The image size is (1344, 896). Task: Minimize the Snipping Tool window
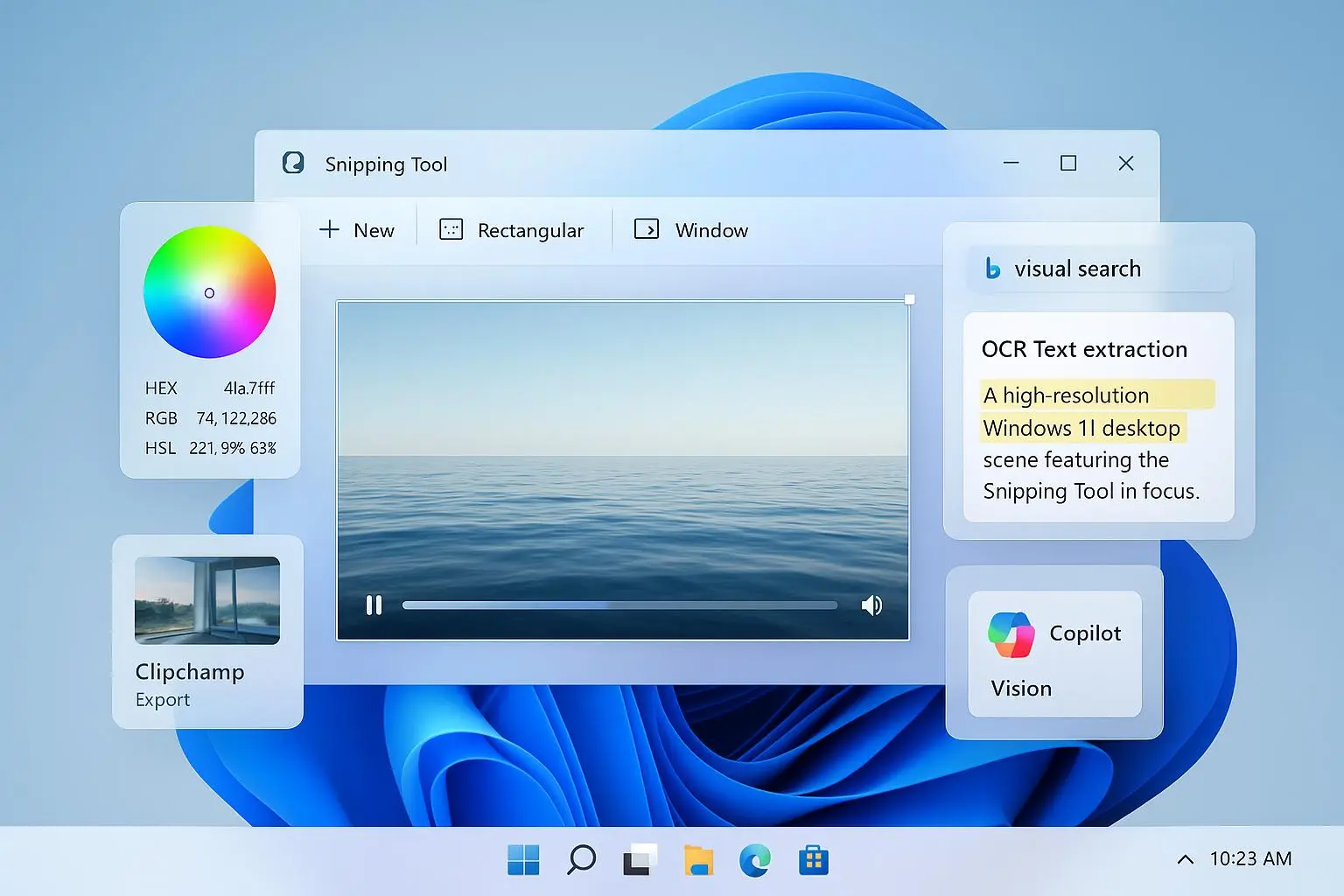1011,163
